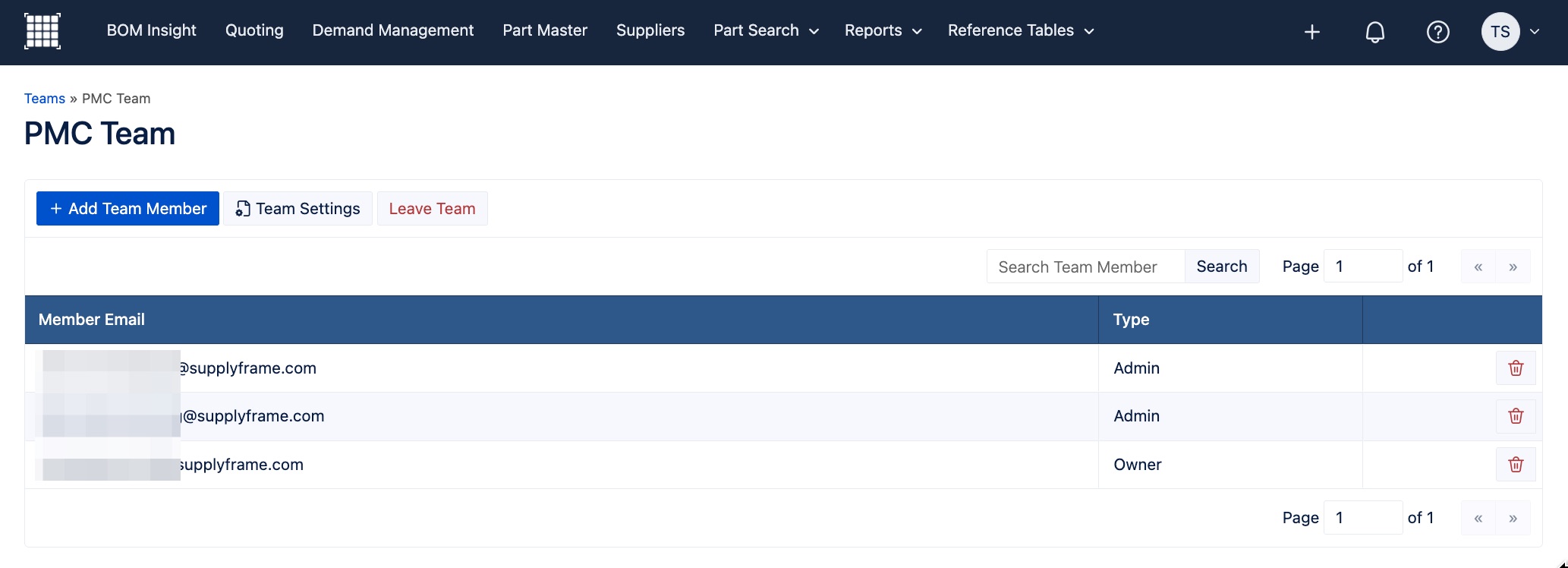Delete the second Admin member row
Viewport: 1568px width, 568px height.
pos(1516,416)
